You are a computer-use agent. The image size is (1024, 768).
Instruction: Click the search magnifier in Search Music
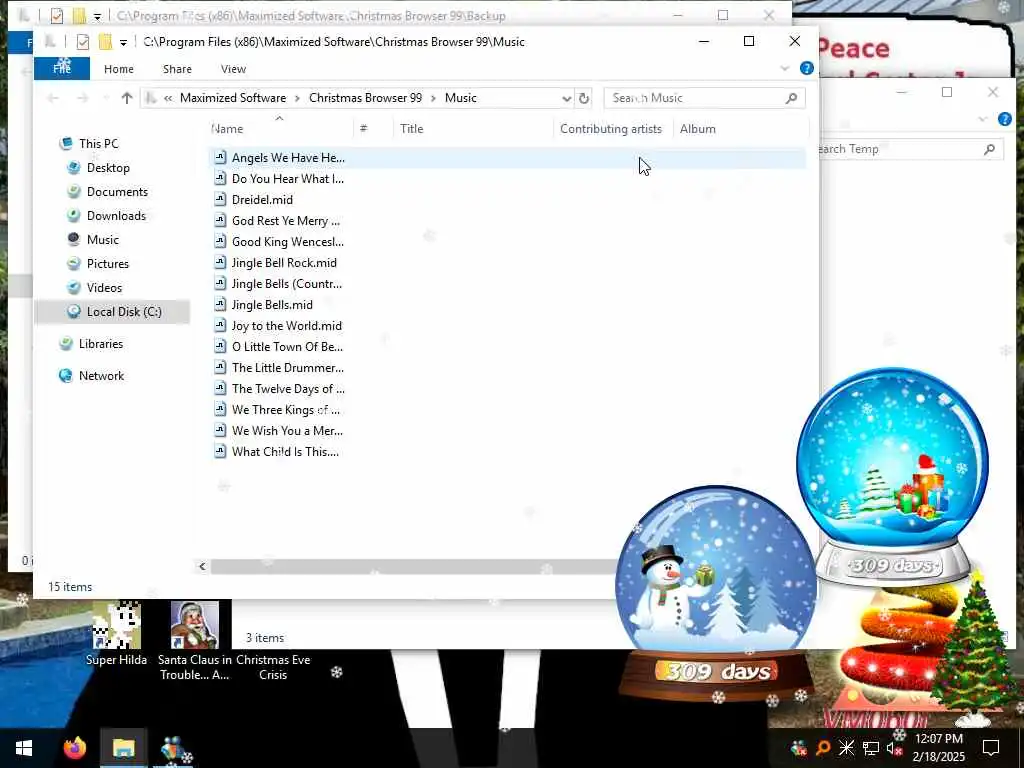point(792,98)
